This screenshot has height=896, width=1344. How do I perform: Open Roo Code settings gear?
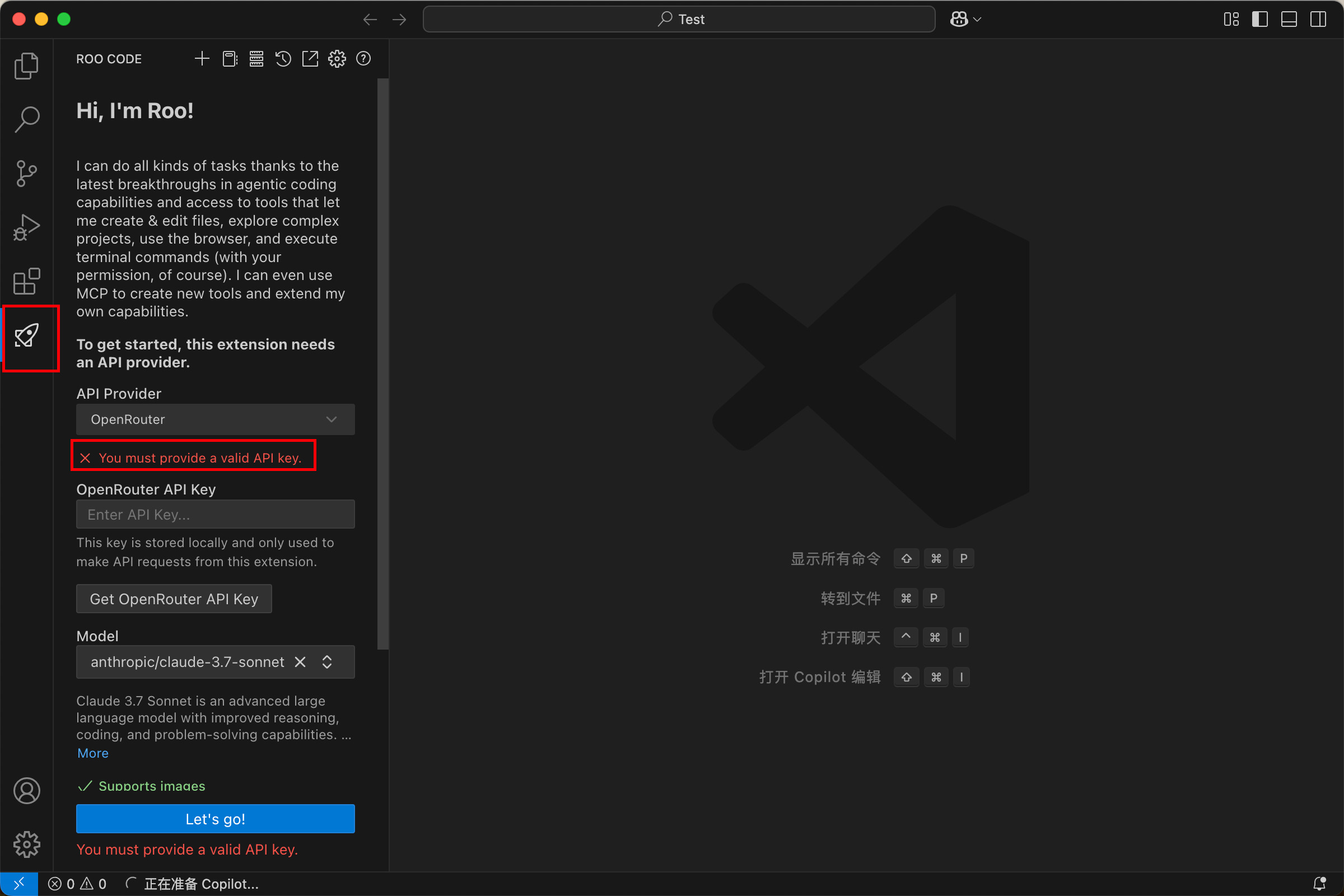coord(337,59)
